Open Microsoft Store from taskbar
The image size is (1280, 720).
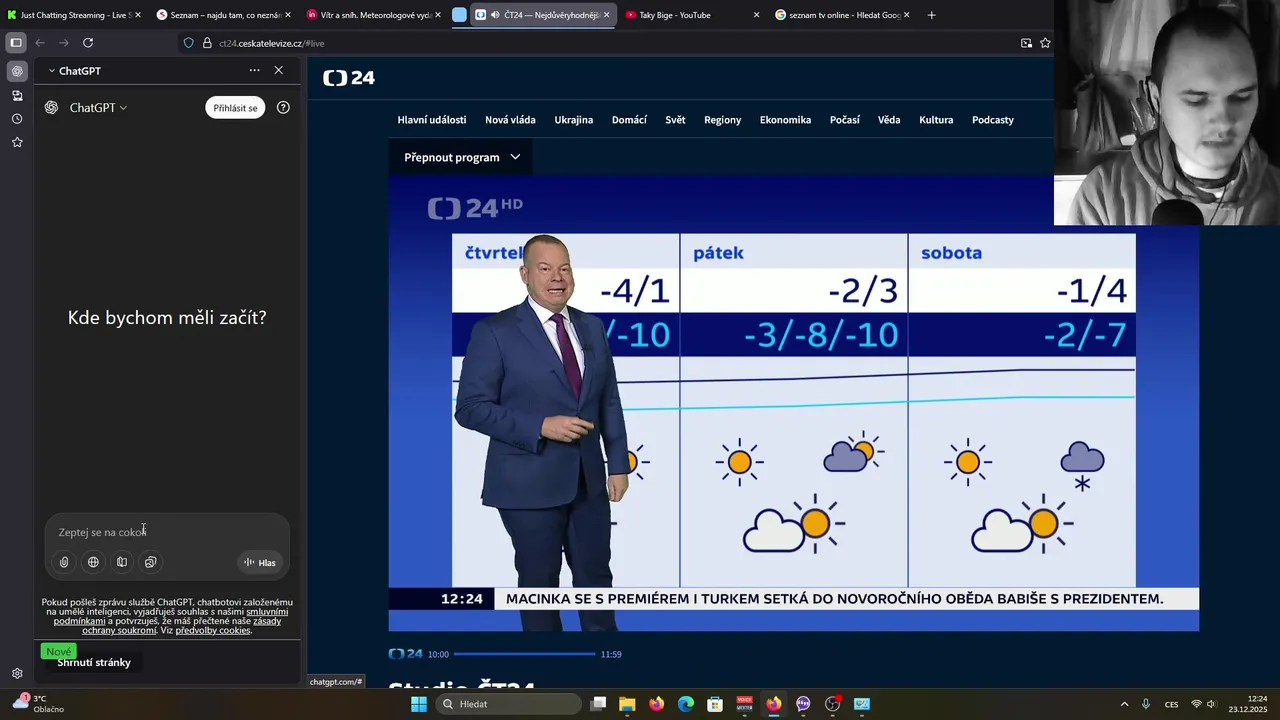click(x=715, y=704)
